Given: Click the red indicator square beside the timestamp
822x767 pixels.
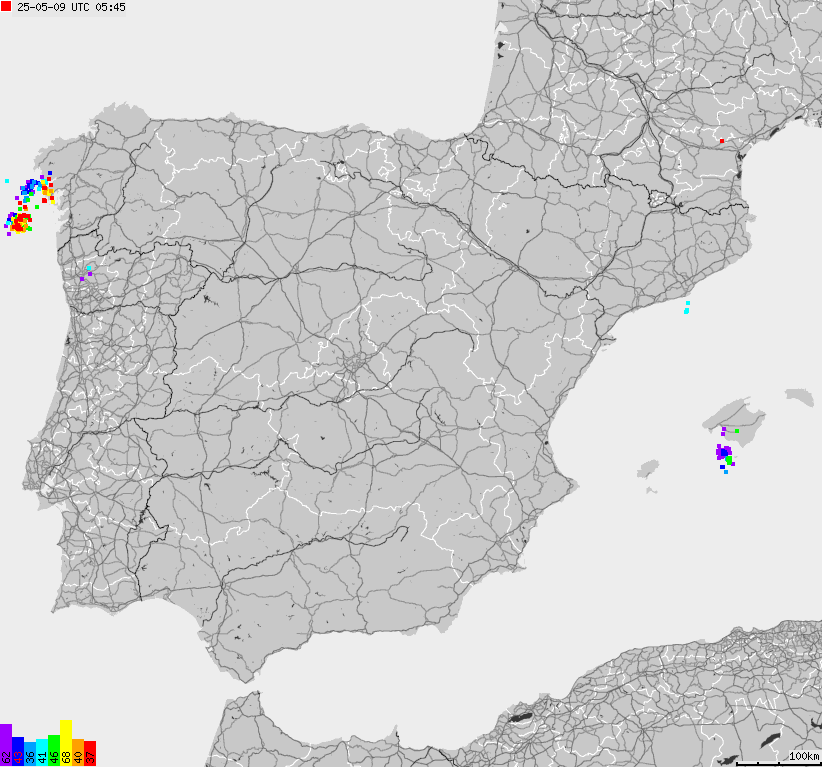Looking at the screenshot, I should click(6, 6).
